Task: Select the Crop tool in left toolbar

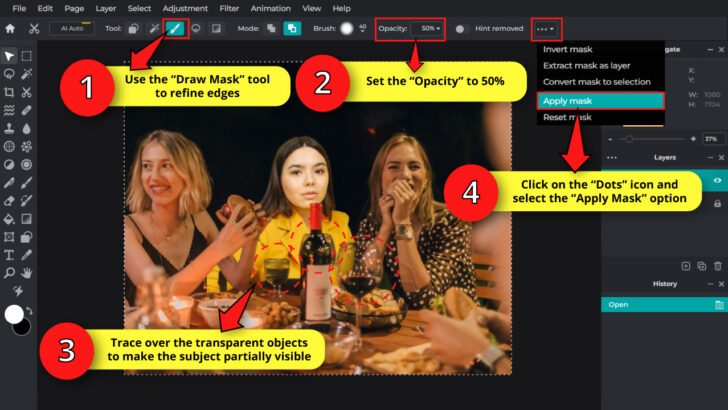Action: (x=9, y=90)
